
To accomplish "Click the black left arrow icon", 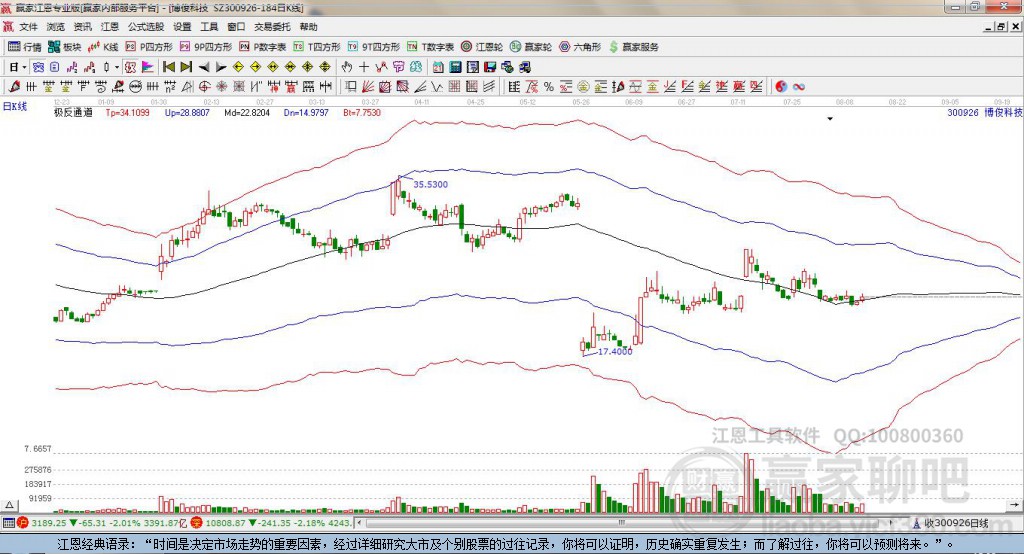I will 204,67.
